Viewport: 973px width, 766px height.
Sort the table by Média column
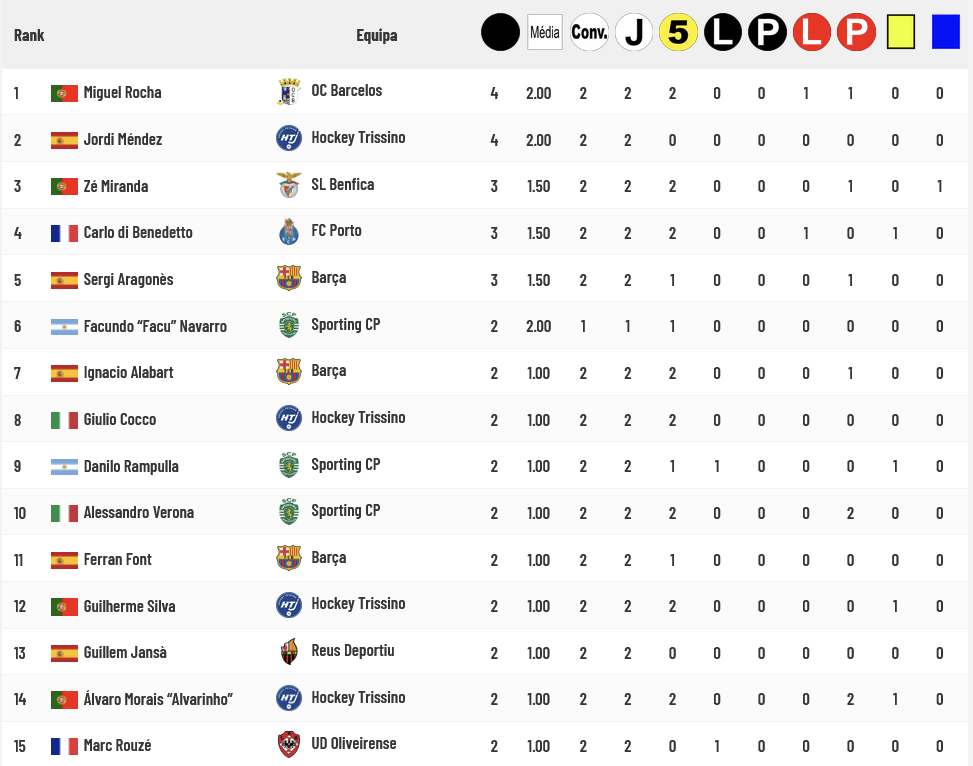click(544, 32)
